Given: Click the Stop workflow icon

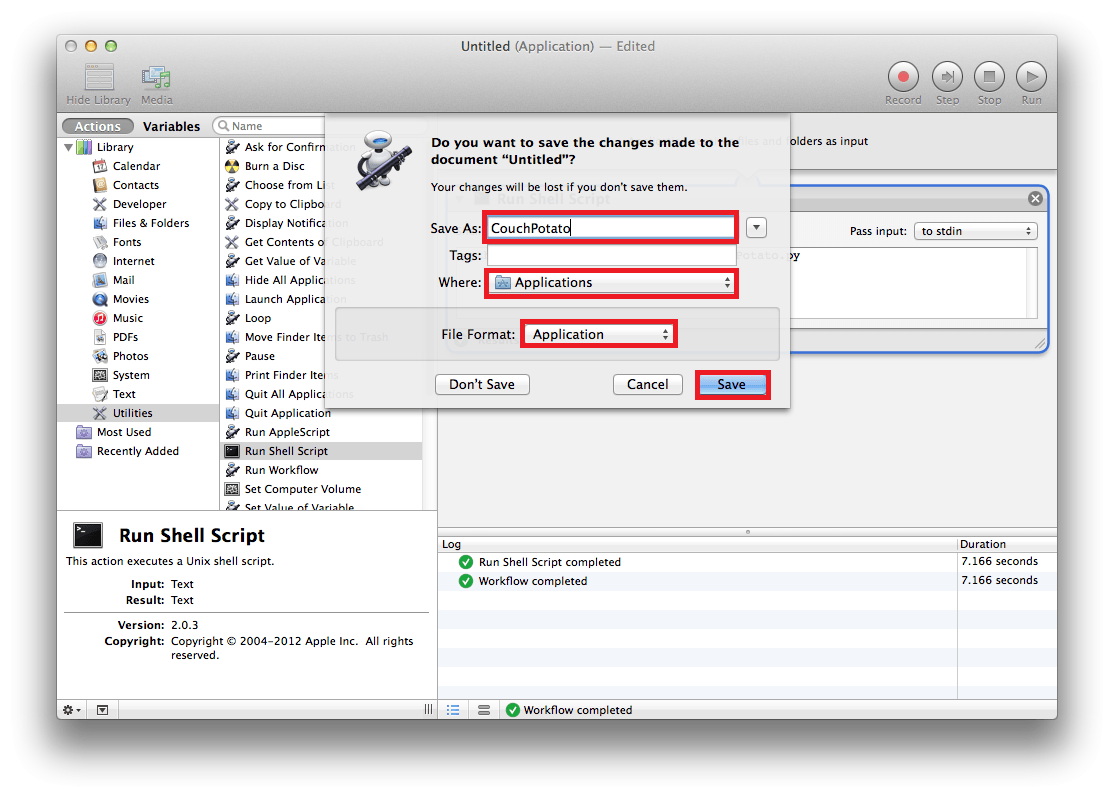Looking at the screenshot, I should tap(989, 77).
